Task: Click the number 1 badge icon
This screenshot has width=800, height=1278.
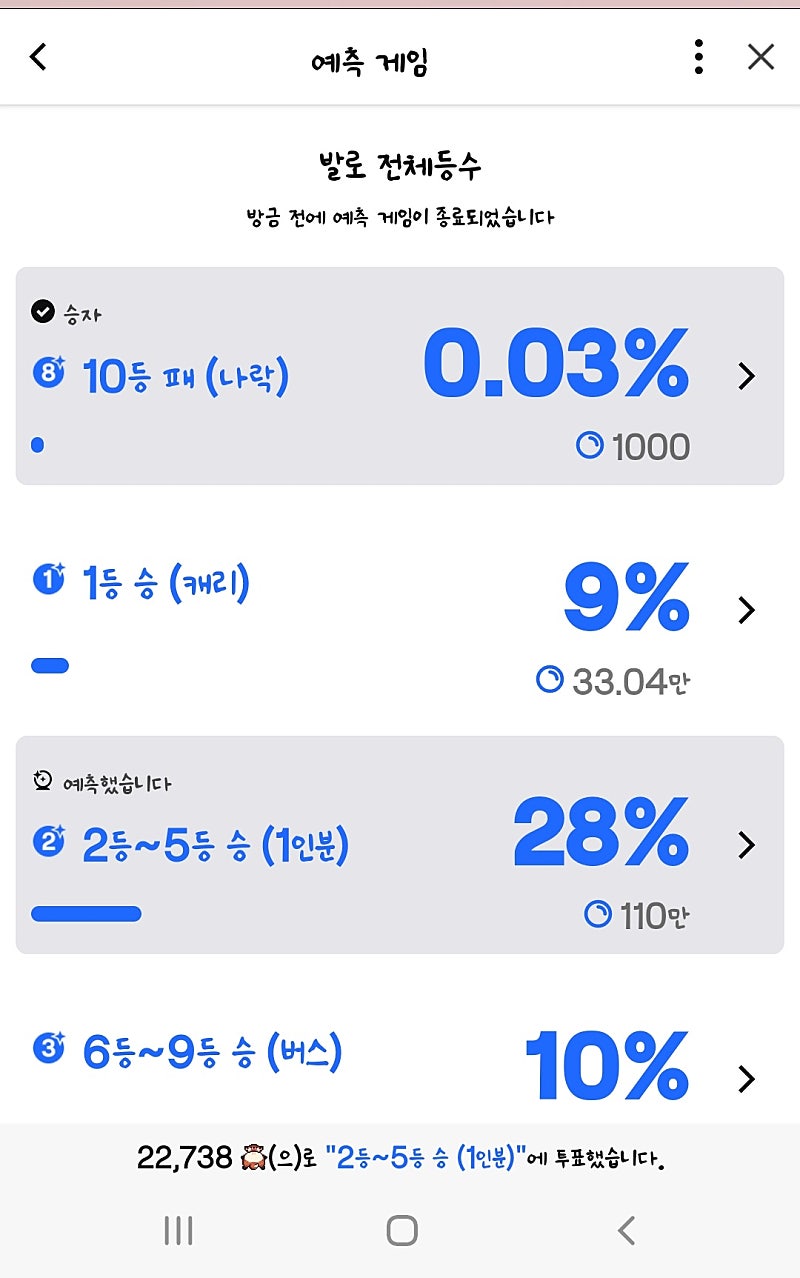Action: pyautogui.click(x=48, y=580)
